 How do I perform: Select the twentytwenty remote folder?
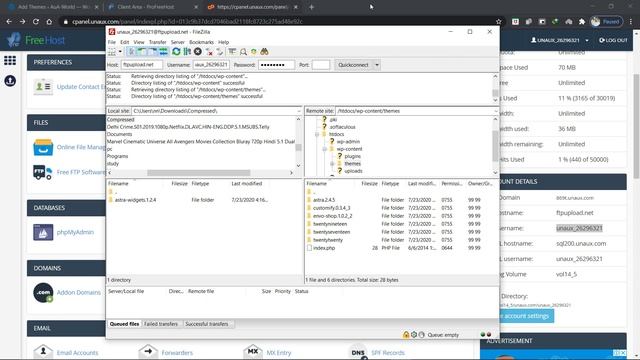tap(328, 240)
